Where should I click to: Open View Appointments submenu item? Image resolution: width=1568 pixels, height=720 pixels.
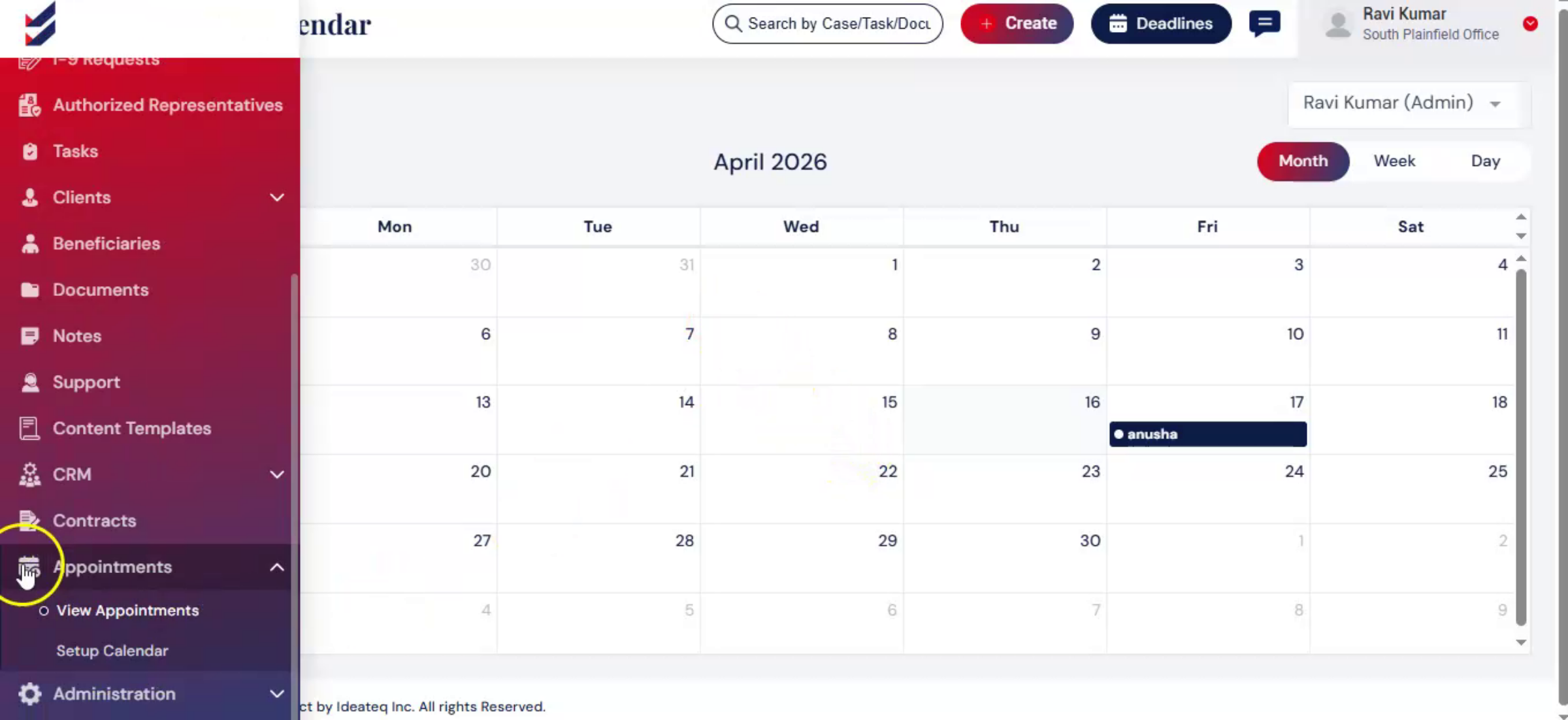[x=127, y=611]
